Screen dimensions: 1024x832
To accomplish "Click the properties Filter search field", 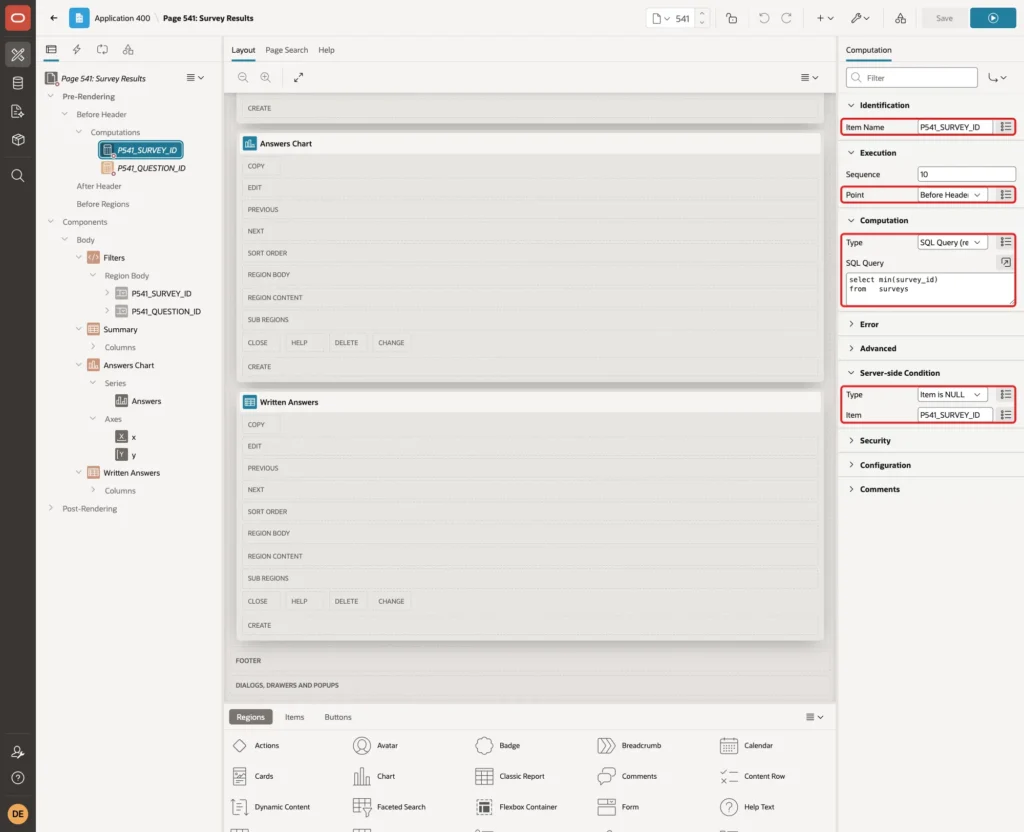I will pos(912,78).
